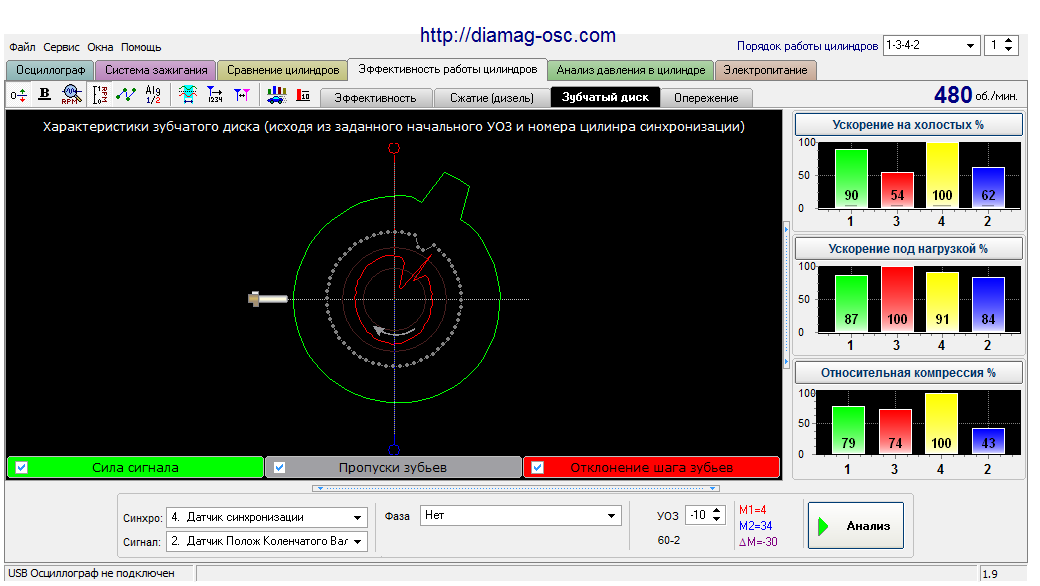Screen dimensions: 1040x586
Task: Open the Опережение sub-tab
Action: [x=706, y=98]
